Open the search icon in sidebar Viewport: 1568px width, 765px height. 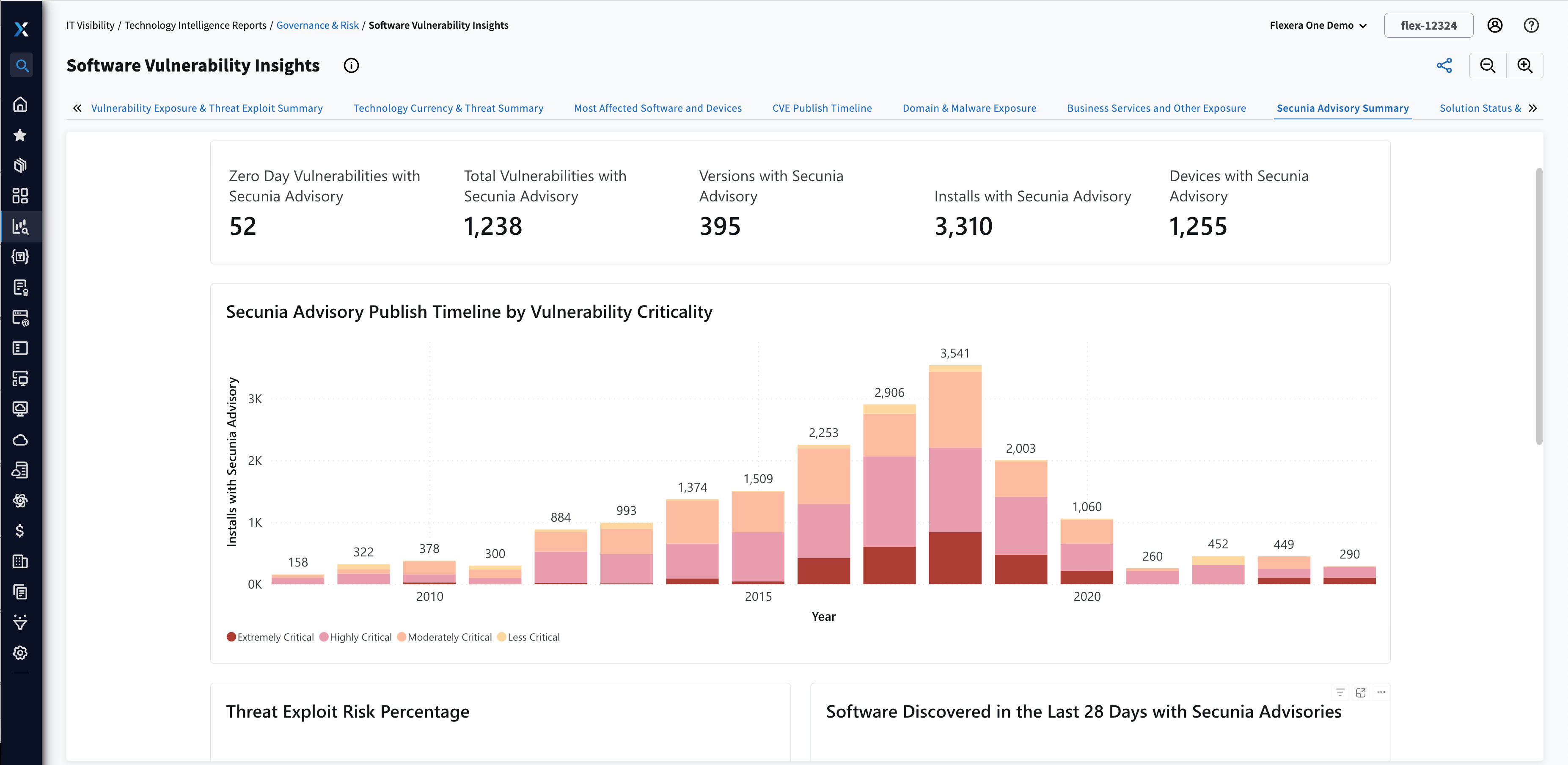[x=21, y=65]
